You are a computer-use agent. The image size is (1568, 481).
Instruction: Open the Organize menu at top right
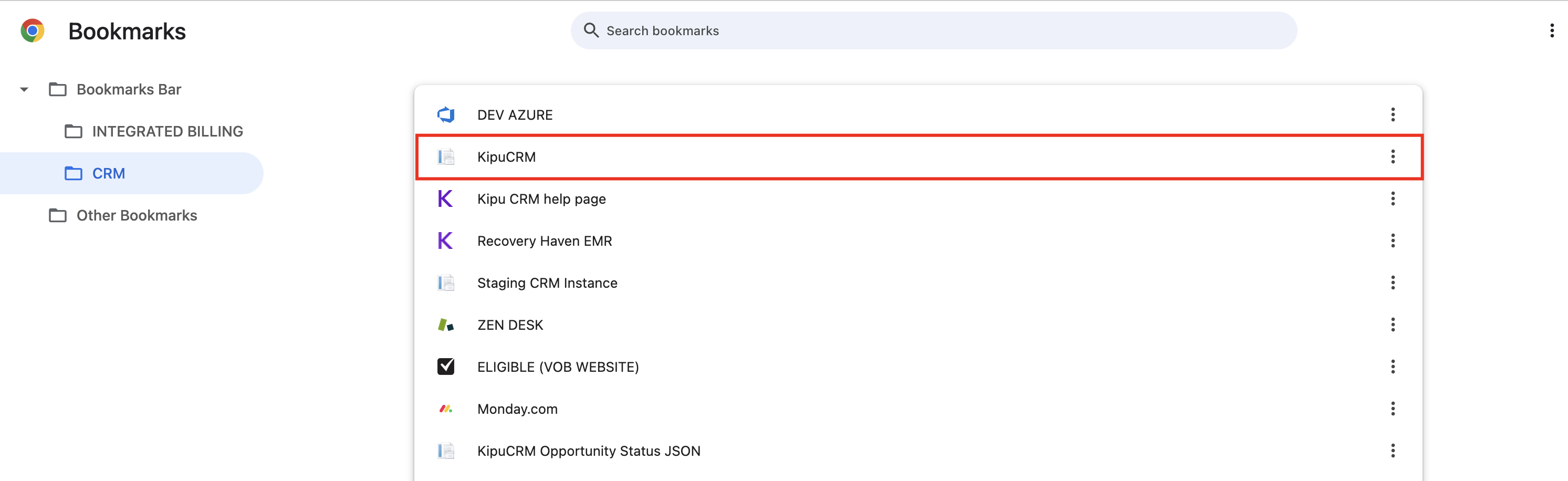click(x=1551, y=30)
